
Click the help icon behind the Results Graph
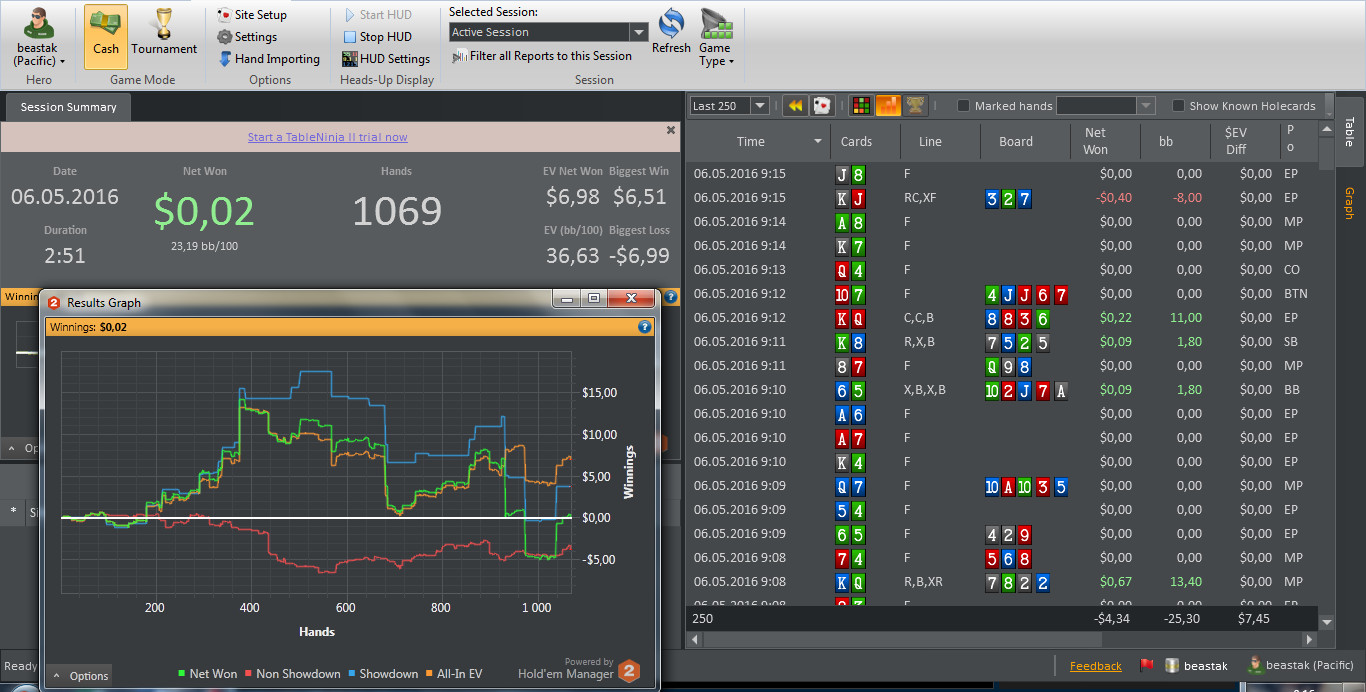(x=671, y=296)
